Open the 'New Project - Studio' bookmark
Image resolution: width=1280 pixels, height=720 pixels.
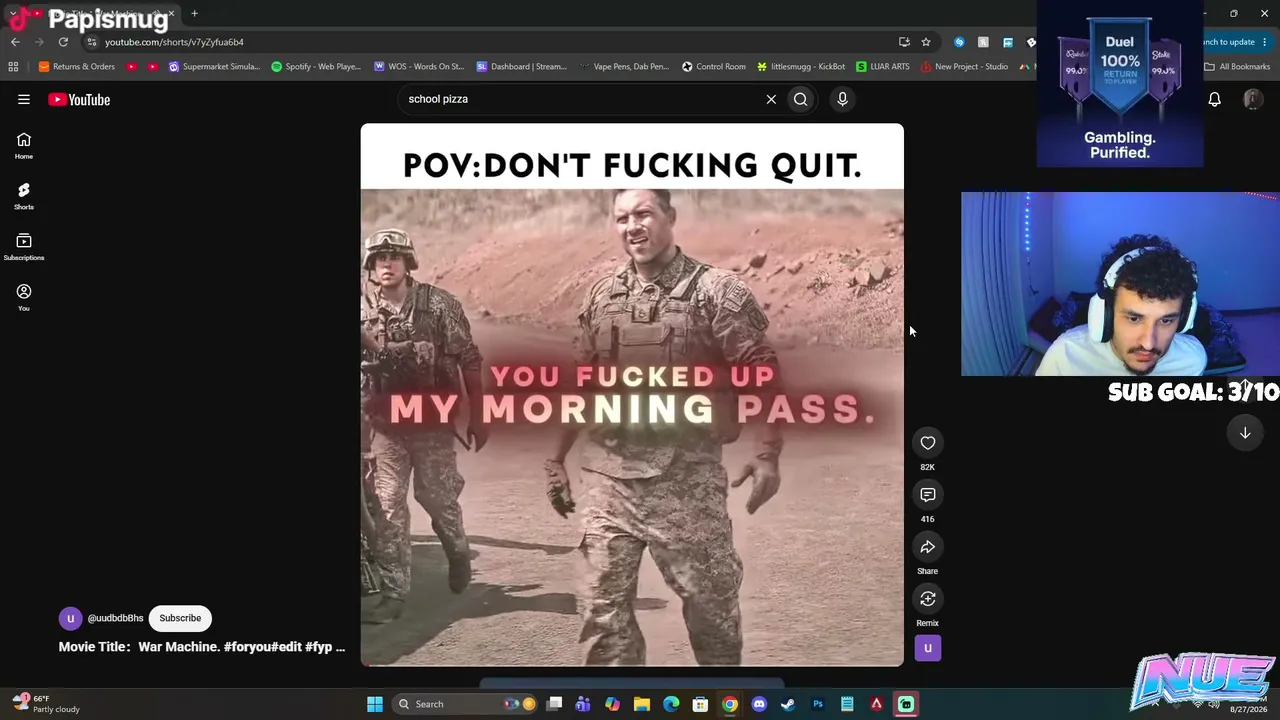coord(965,67)
